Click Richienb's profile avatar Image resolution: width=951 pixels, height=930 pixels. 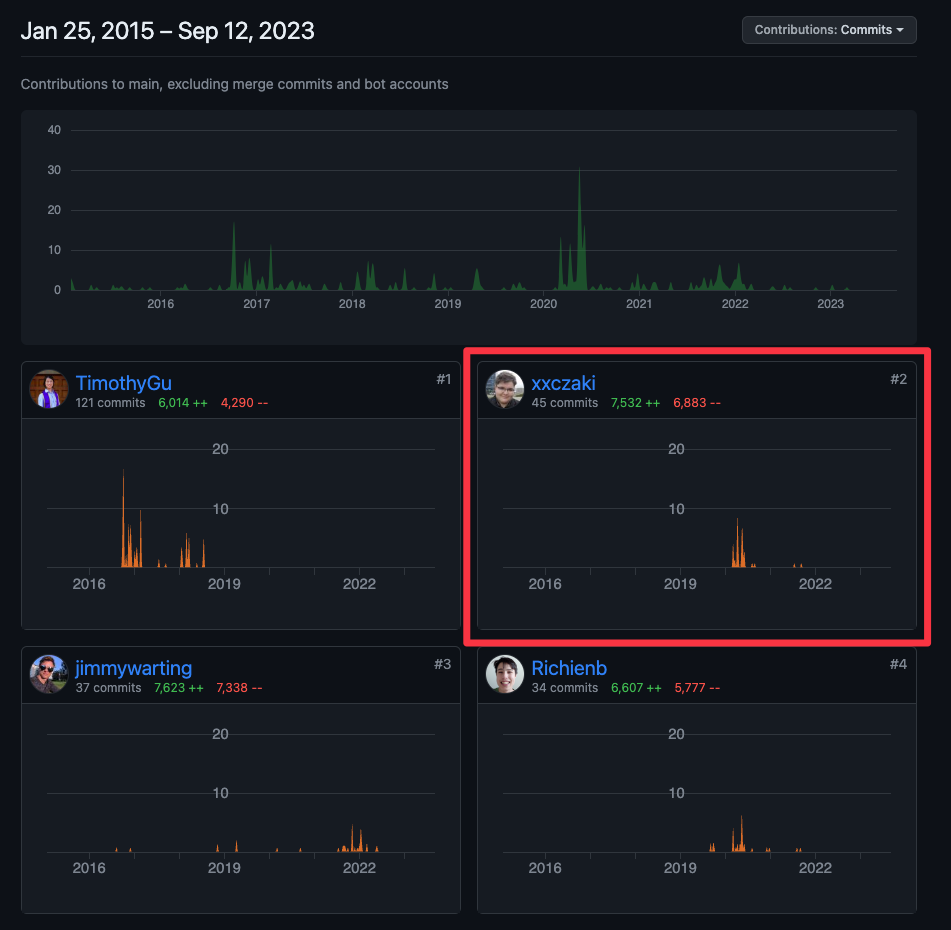(505, 674)
